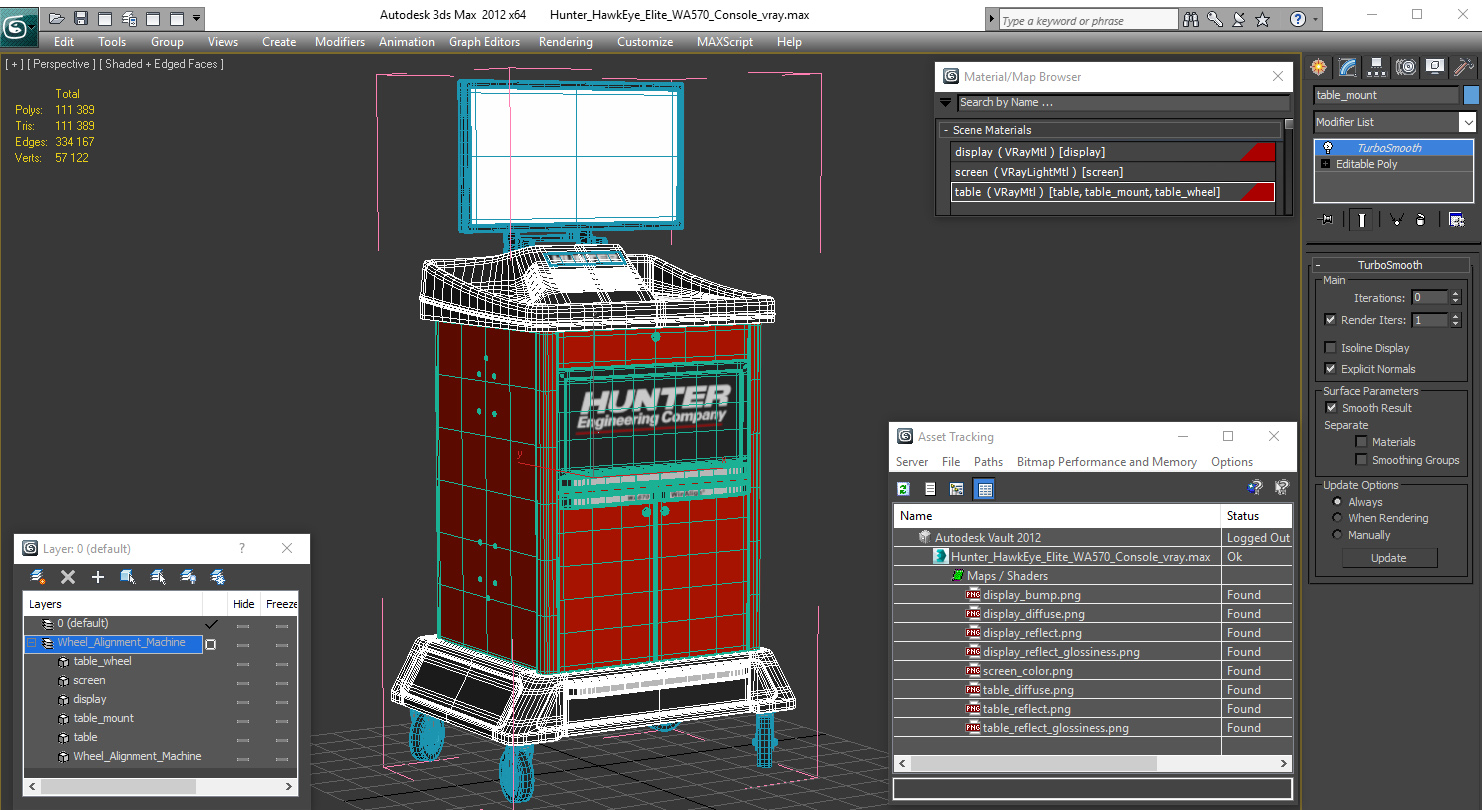Screen dimensions: 1482x810
Task: Click the Communication Center satellite icon
Action: click(x=1238, y=19)
